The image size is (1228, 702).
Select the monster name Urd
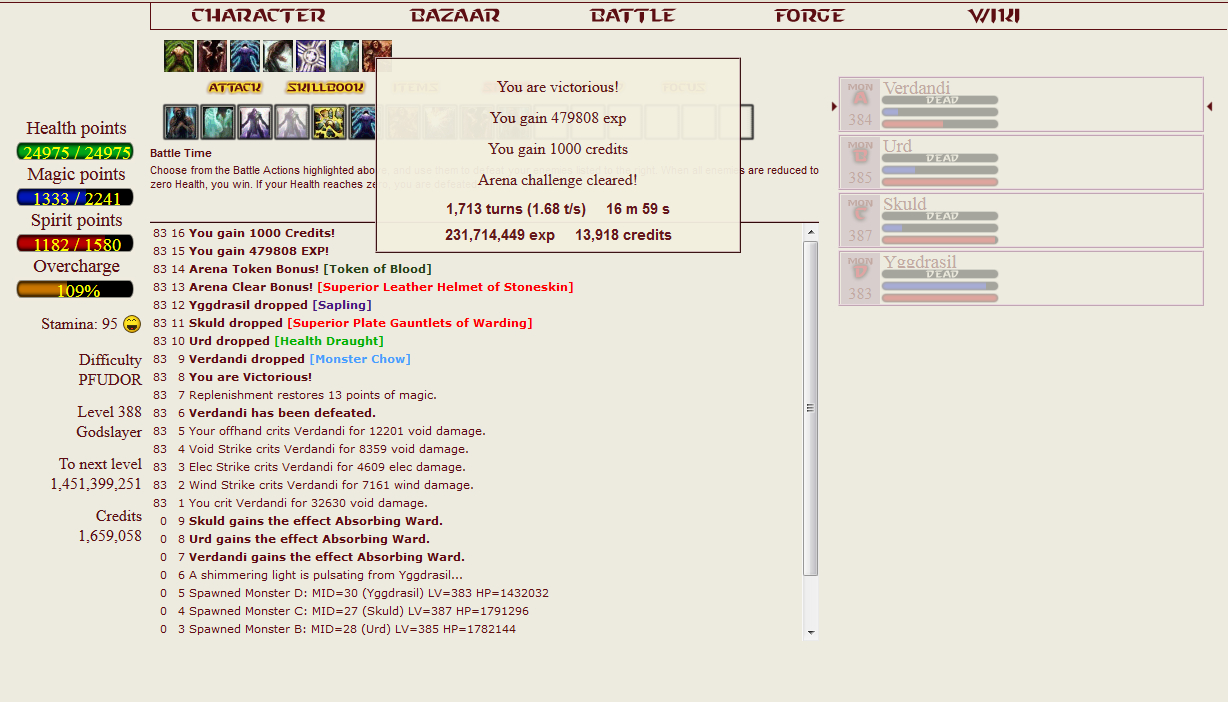[x=897, y=146]
